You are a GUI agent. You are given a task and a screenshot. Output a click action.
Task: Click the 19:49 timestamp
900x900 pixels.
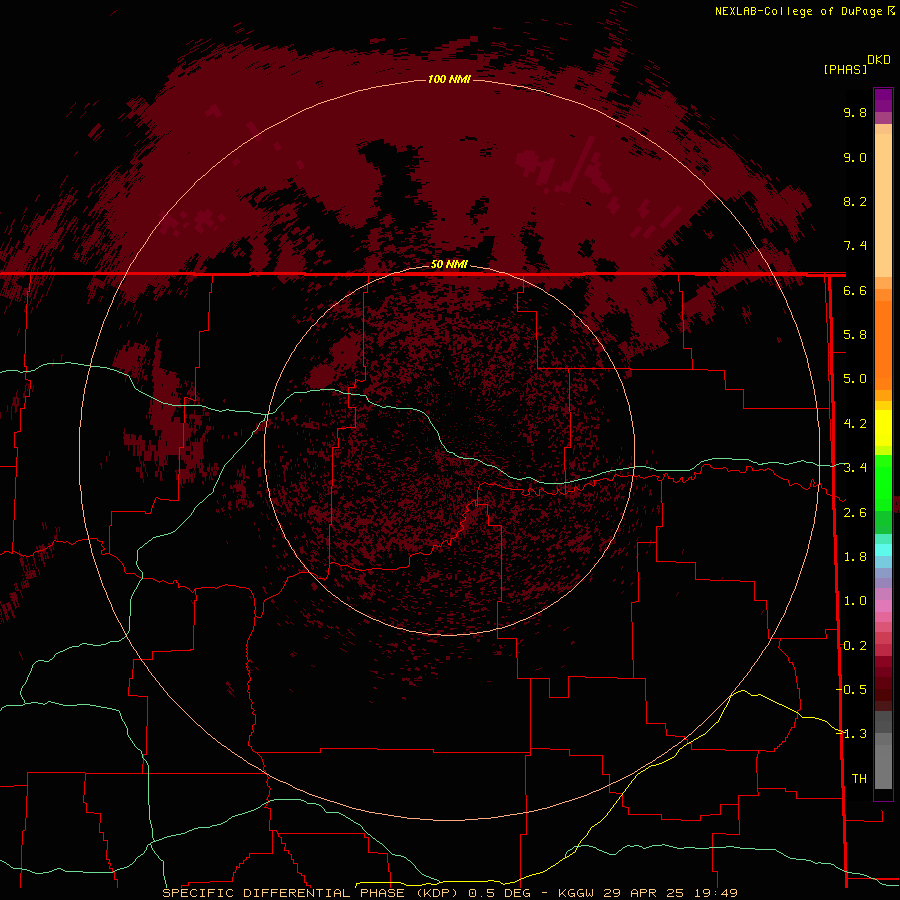(716, 893)
